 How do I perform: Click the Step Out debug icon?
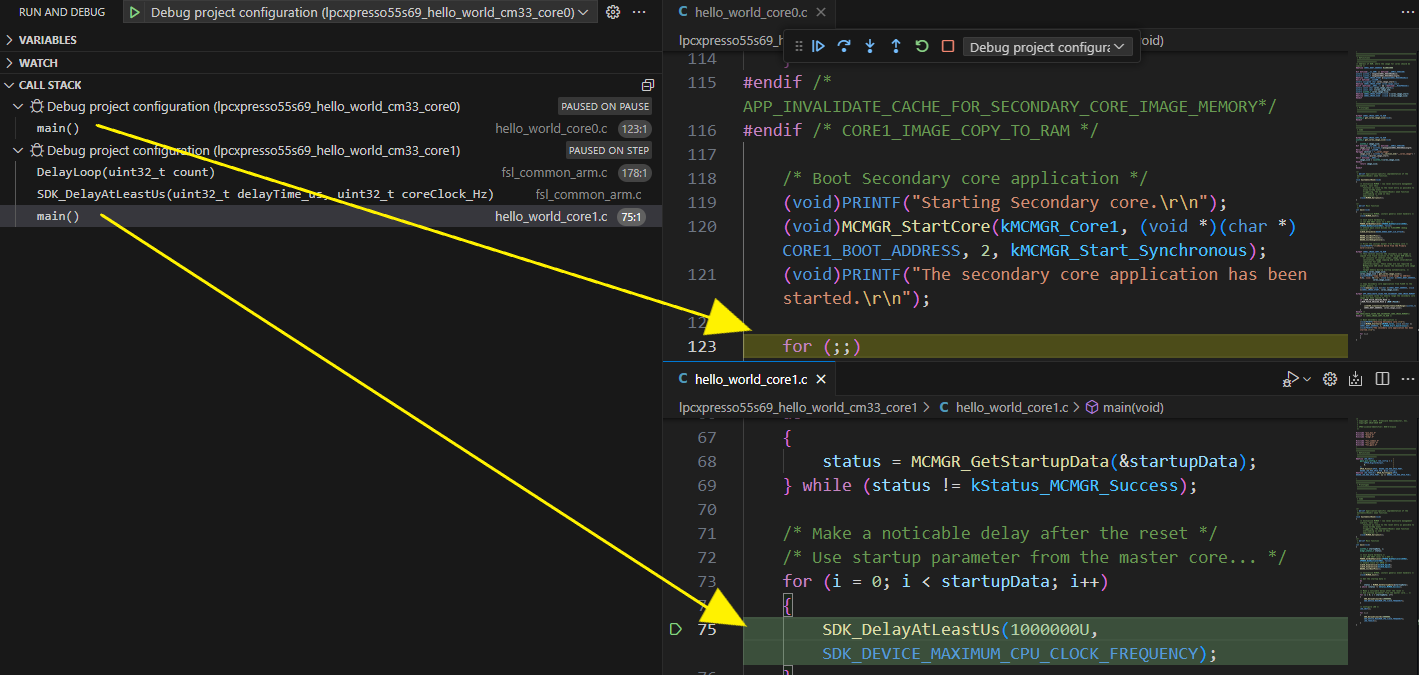click(895, 46)
